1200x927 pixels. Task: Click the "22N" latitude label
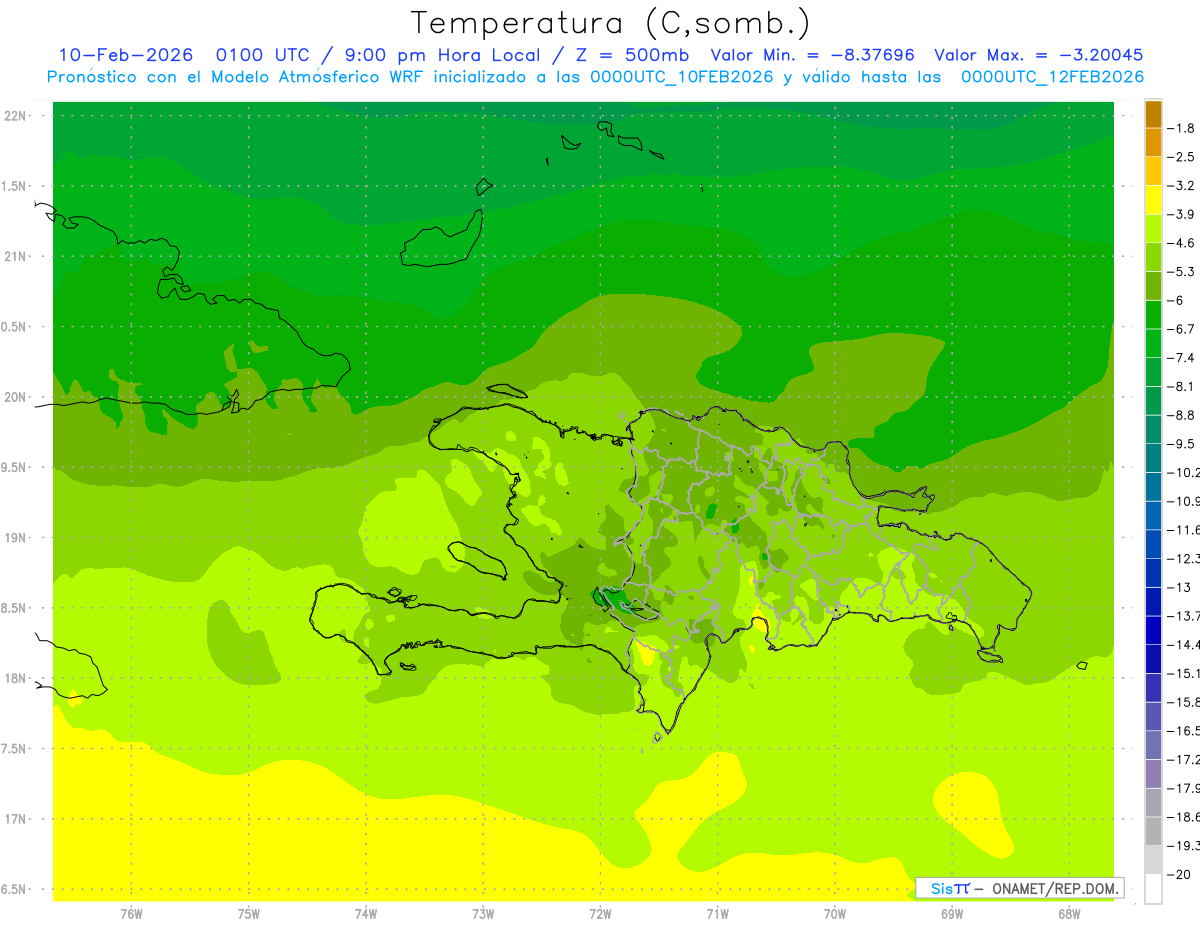(17, 116)
